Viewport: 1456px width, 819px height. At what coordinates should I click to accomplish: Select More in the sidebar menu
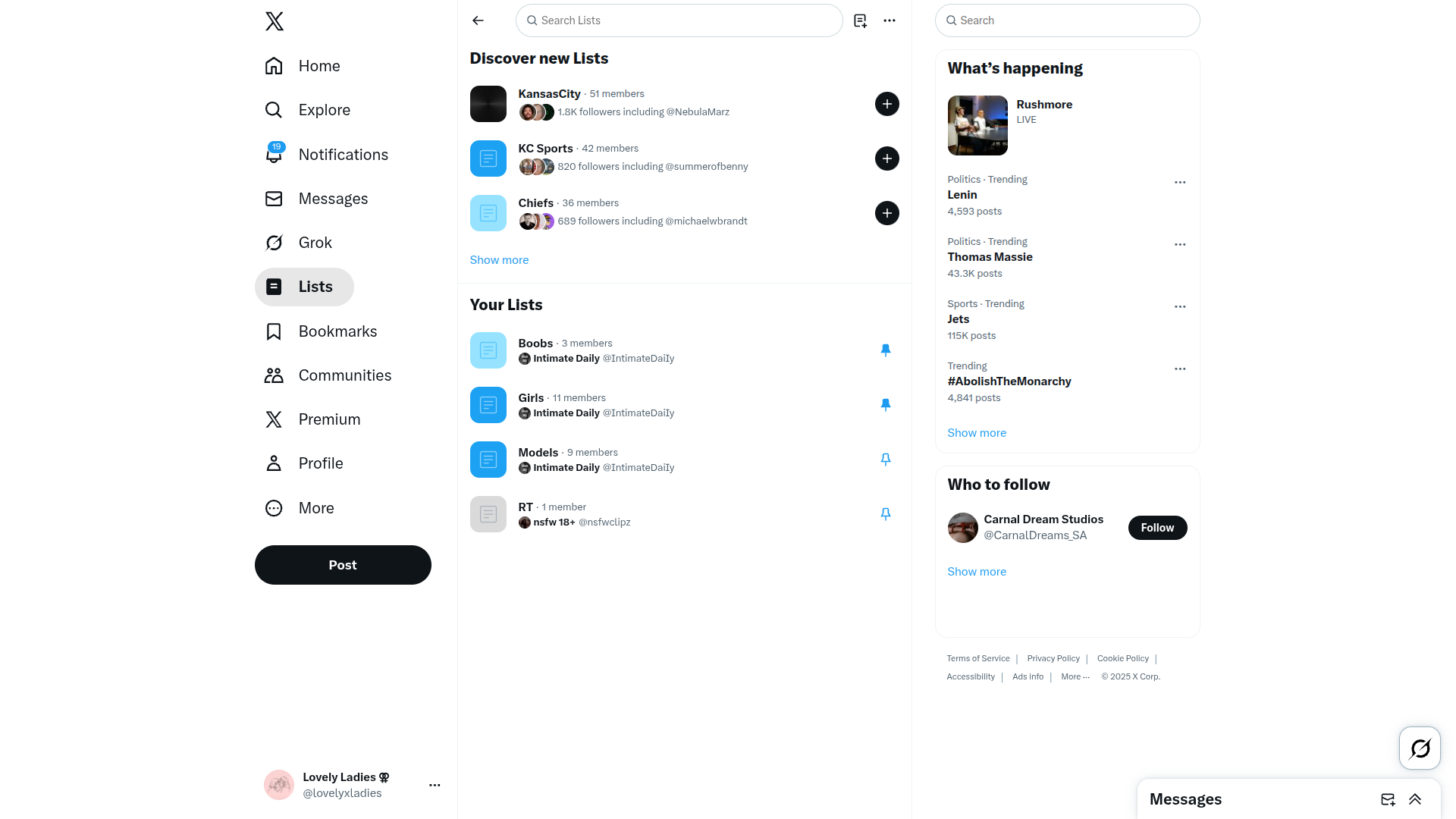[x=300, y=508]
